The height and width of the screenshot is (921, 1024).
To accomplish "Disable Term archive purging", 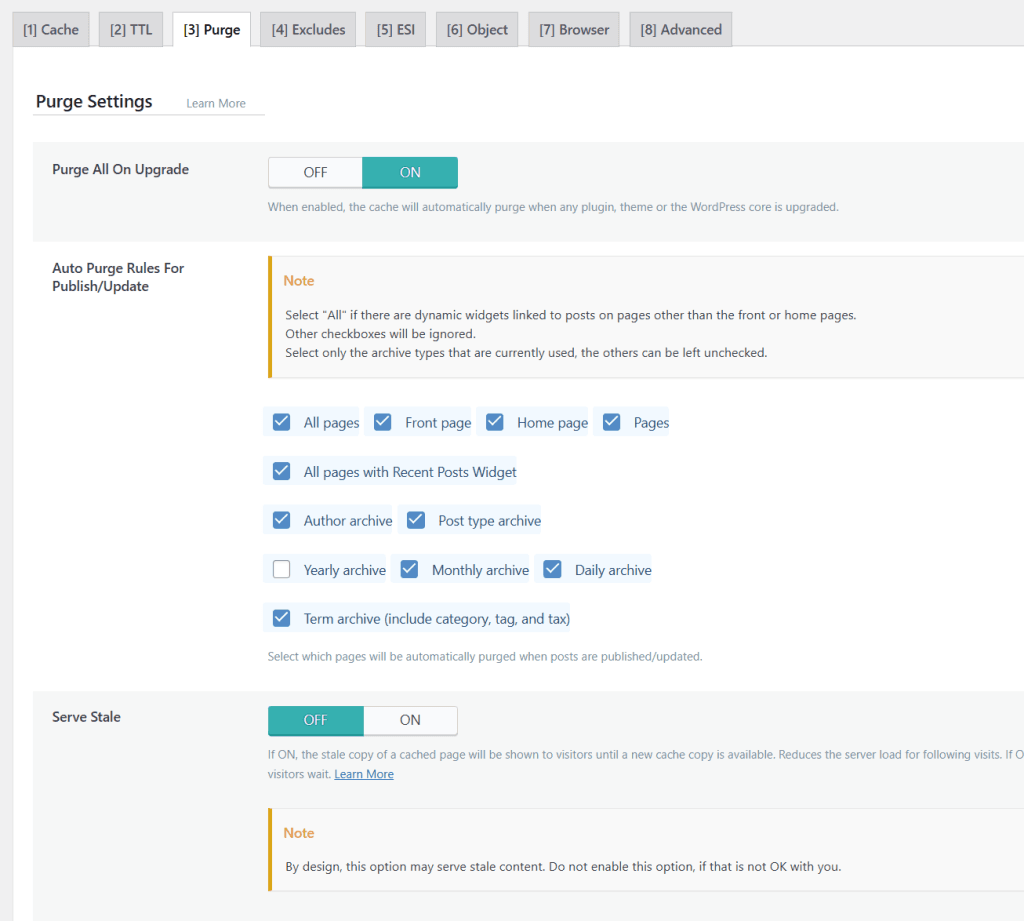I will click(281, 618).
